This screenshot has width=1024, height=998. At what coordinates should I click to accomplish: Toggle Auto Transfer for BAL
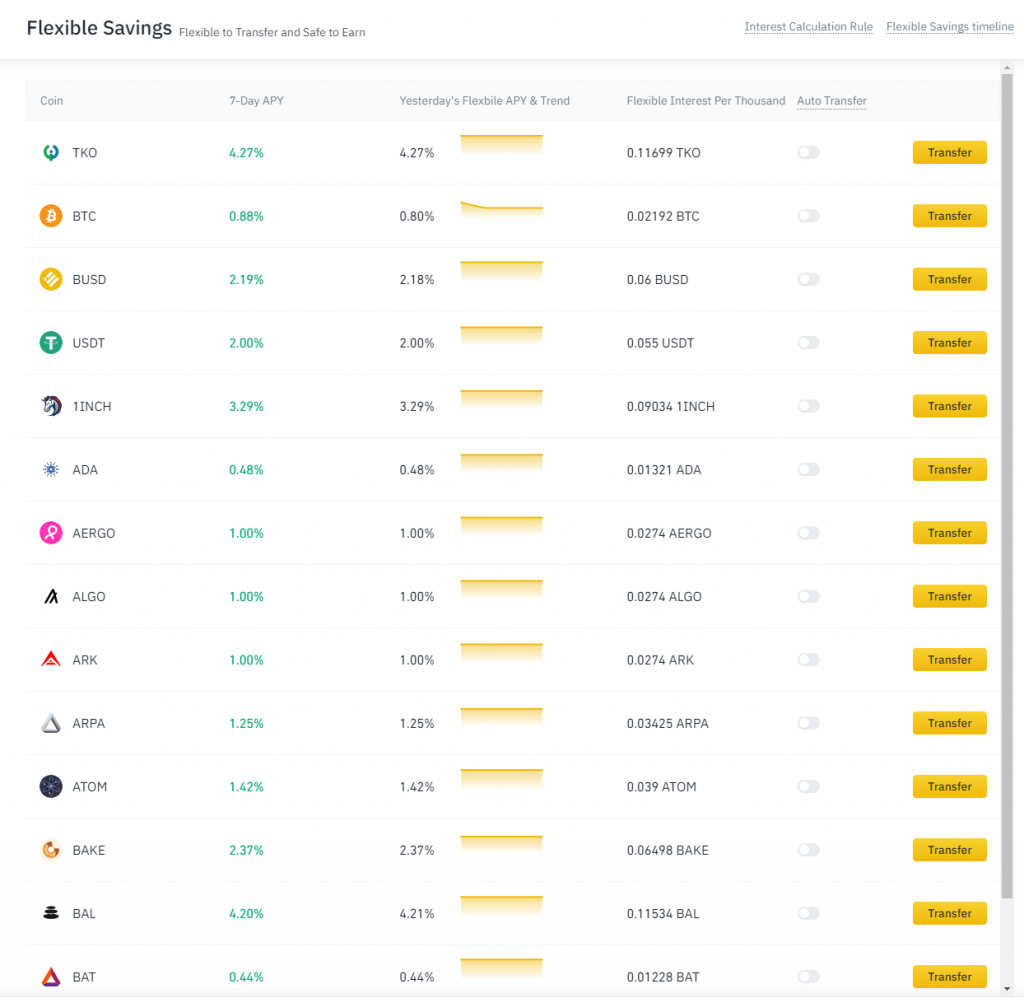[808, 913]
